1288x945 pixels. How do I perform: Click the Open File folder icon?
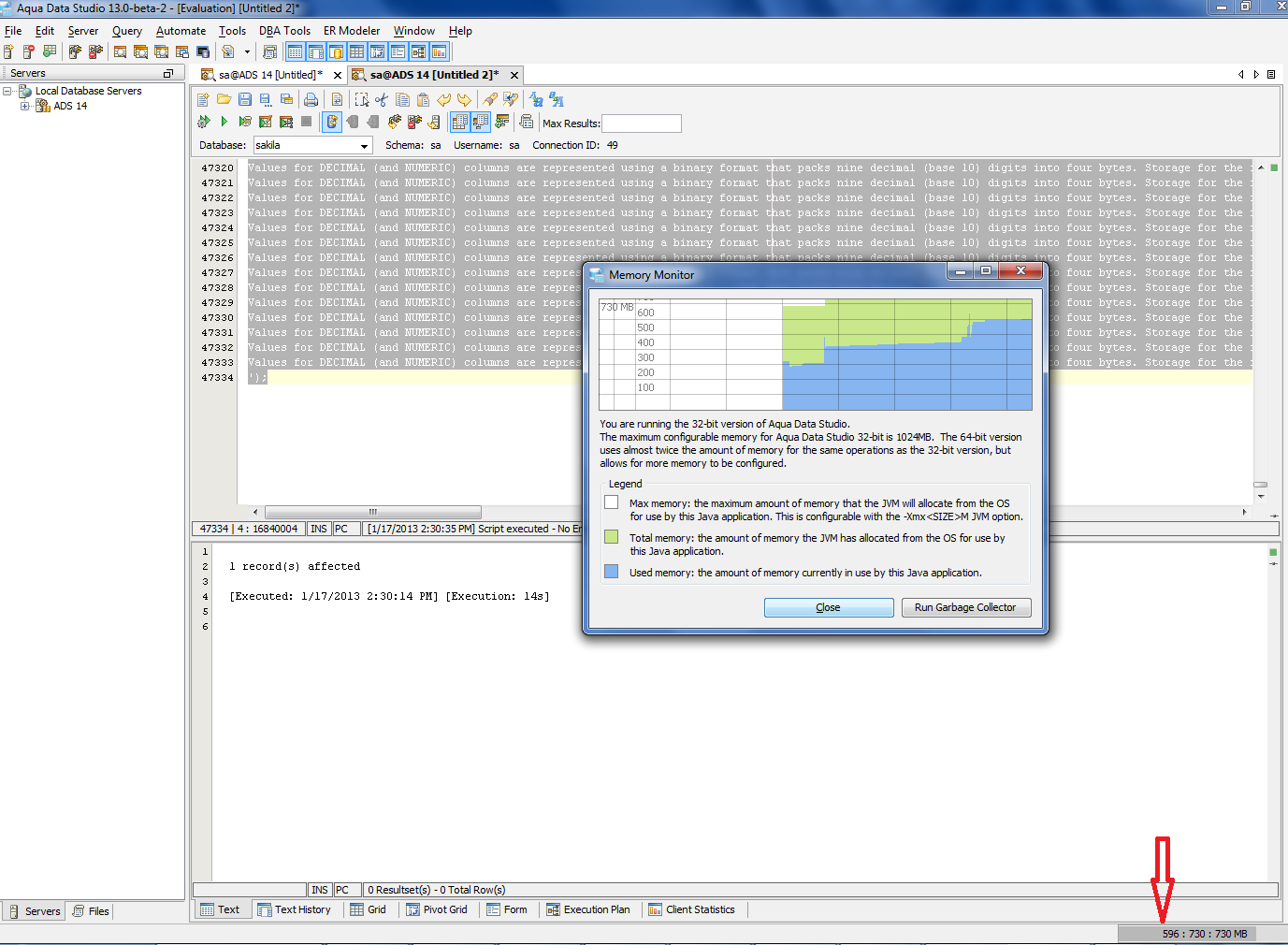click(224, 99)
